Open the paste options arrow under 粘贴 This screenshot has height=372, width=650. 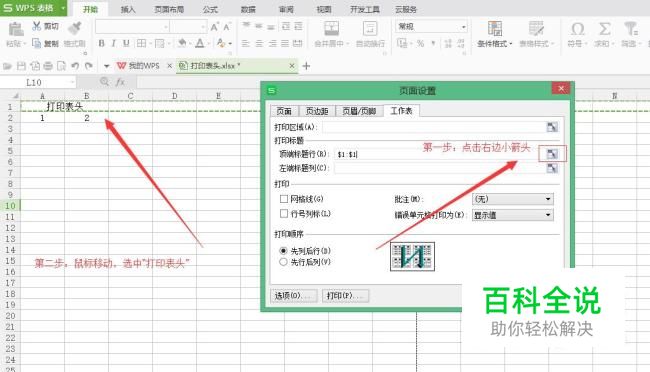24,44
